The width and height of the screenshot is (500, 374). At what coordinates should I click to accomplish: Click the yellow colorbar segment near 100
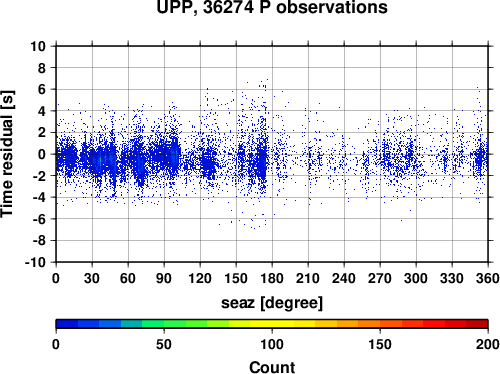tap(272, 324)
